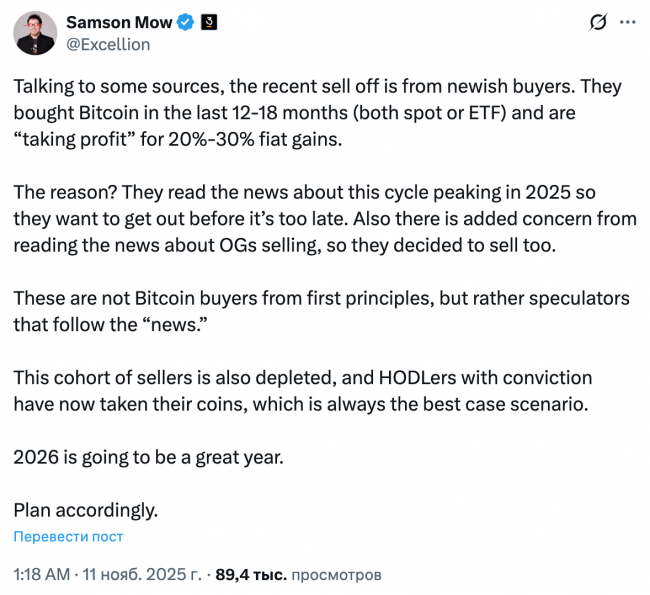Click the 'This cohort of sellers' paragraph
This screenshot has width=650, height=595.
click(300, 391)
